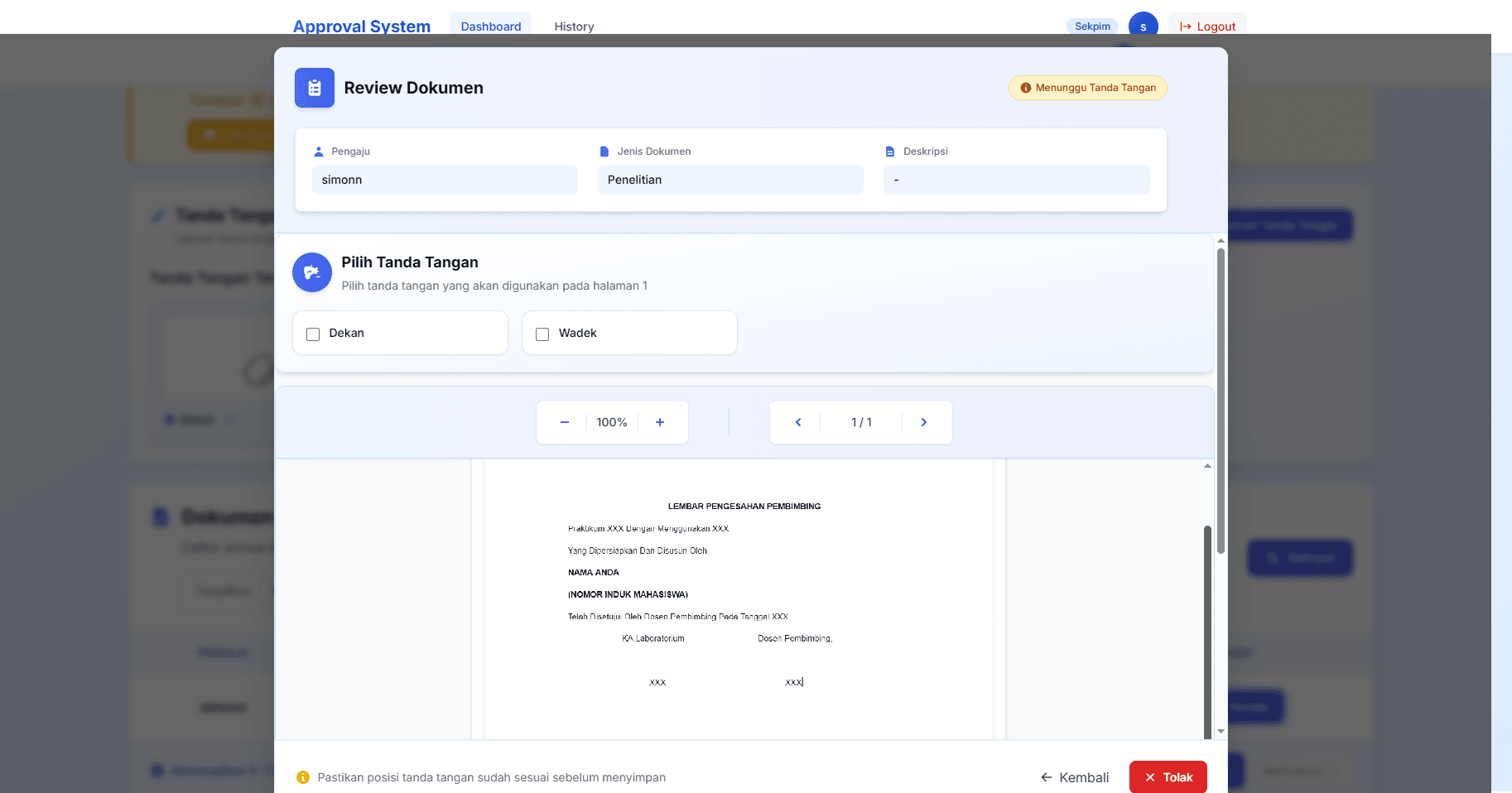1512x793 pixels.
Task: Open the S user avatar
Action: point(1144,25)
